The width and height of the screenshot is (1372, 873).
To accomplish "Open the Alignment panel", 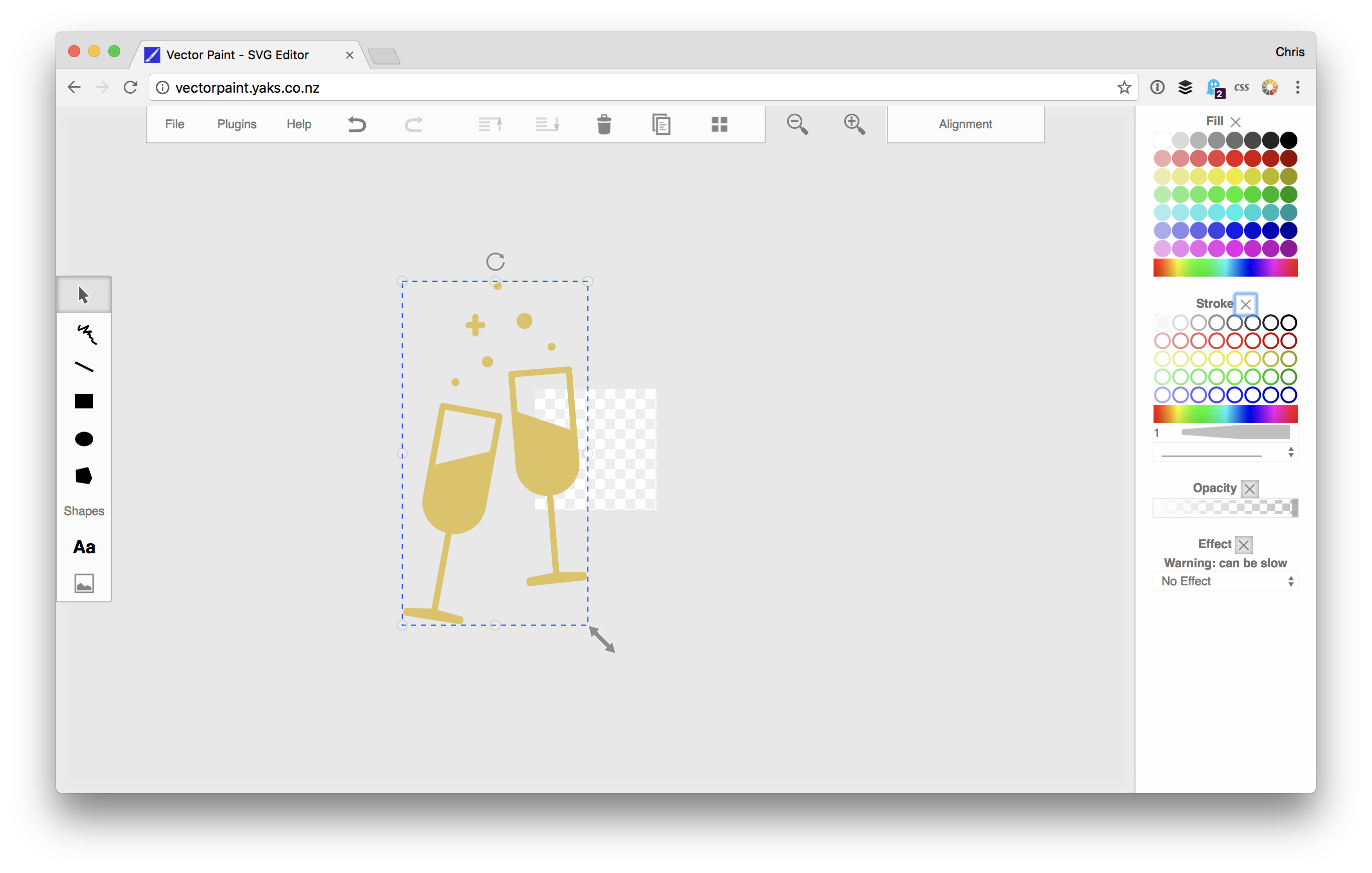I will tap(965, 124).
